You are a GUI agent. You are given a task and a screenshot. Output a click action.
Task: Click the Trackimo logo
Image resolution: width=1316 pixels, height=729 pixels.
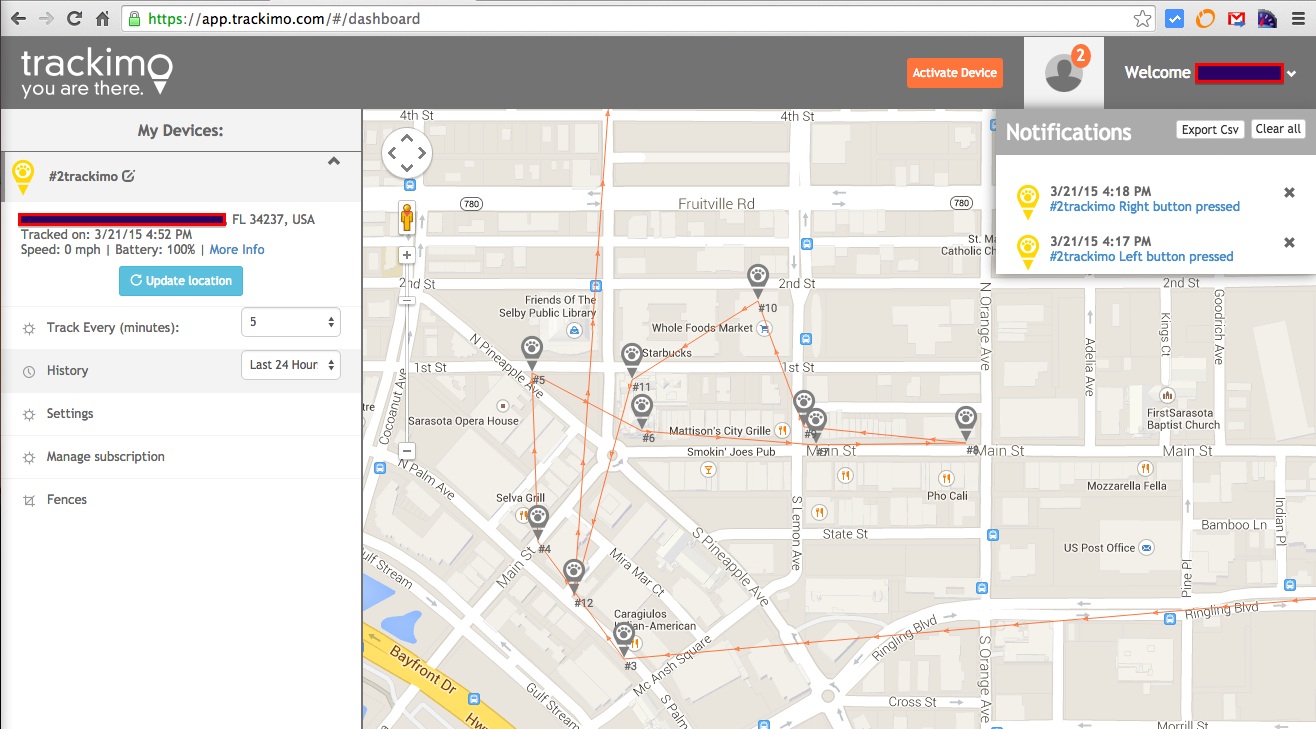97,73
